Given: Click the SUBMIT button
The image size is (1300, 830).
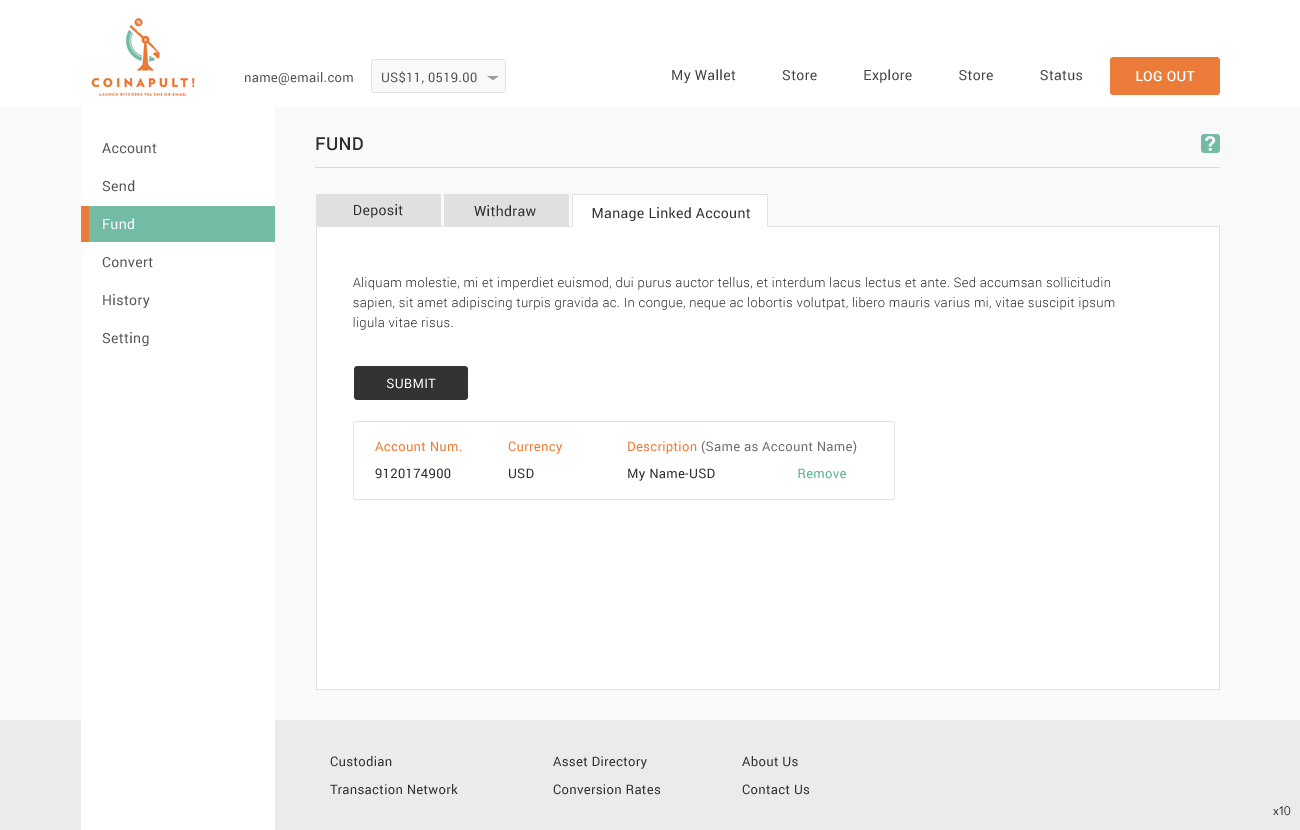Looking at the screenshot, I should point(411,383).
